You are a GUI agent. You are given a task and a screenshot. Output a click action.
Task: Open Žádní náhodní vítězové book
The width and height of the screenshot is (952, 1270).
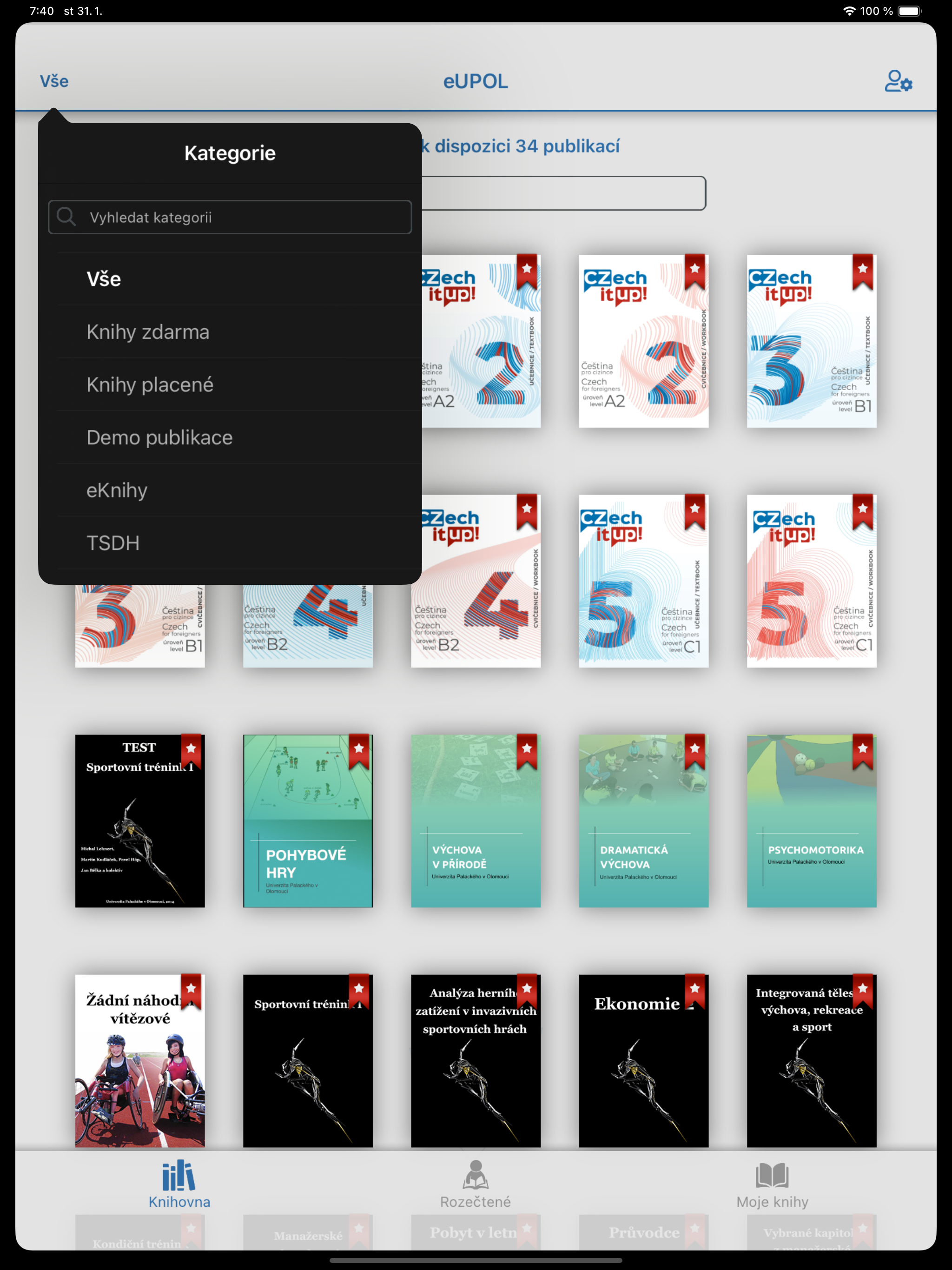tap(139, 1061)
